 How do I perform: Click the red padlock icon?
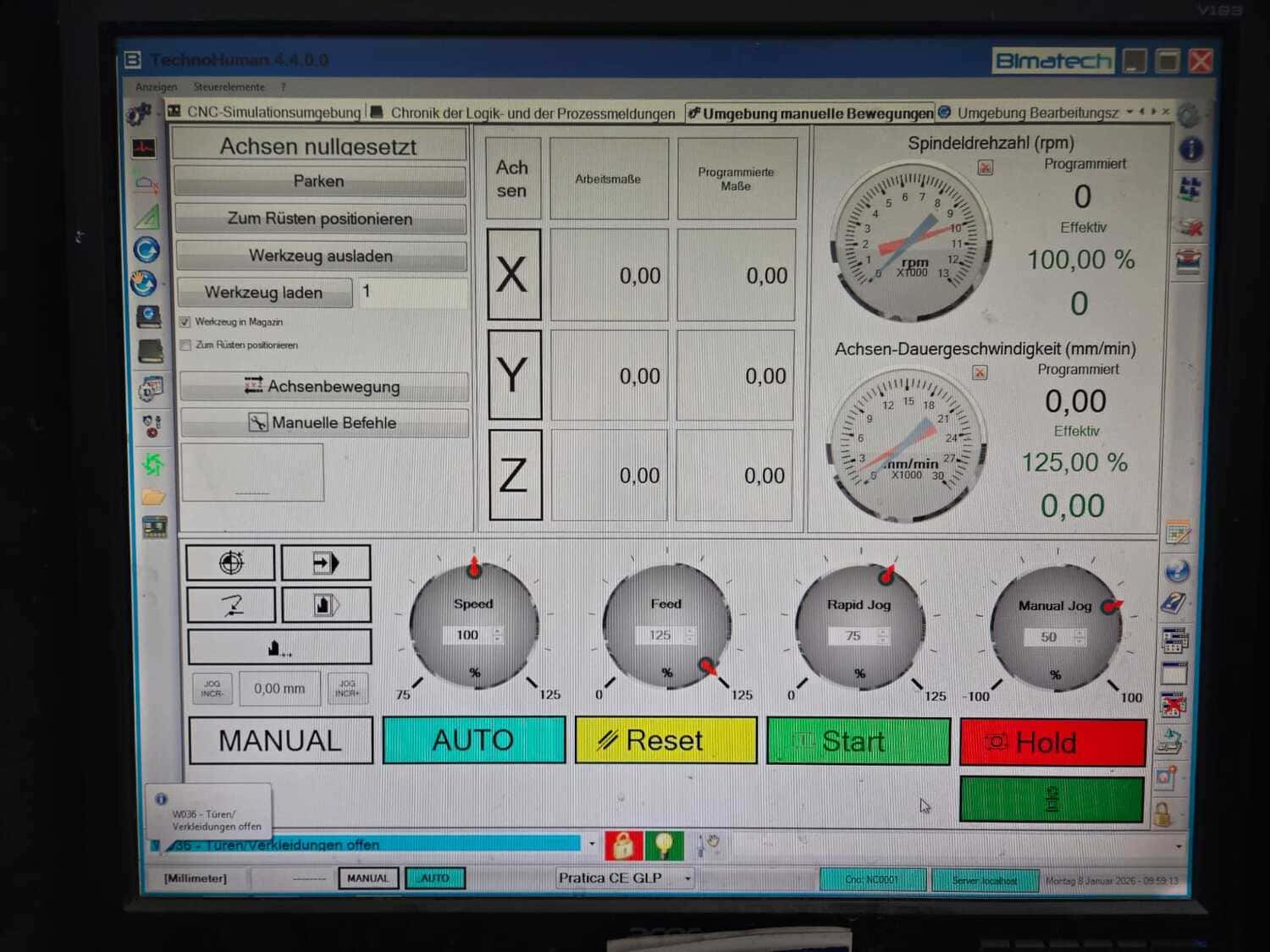pyautogui.click(x=623, y=845)
